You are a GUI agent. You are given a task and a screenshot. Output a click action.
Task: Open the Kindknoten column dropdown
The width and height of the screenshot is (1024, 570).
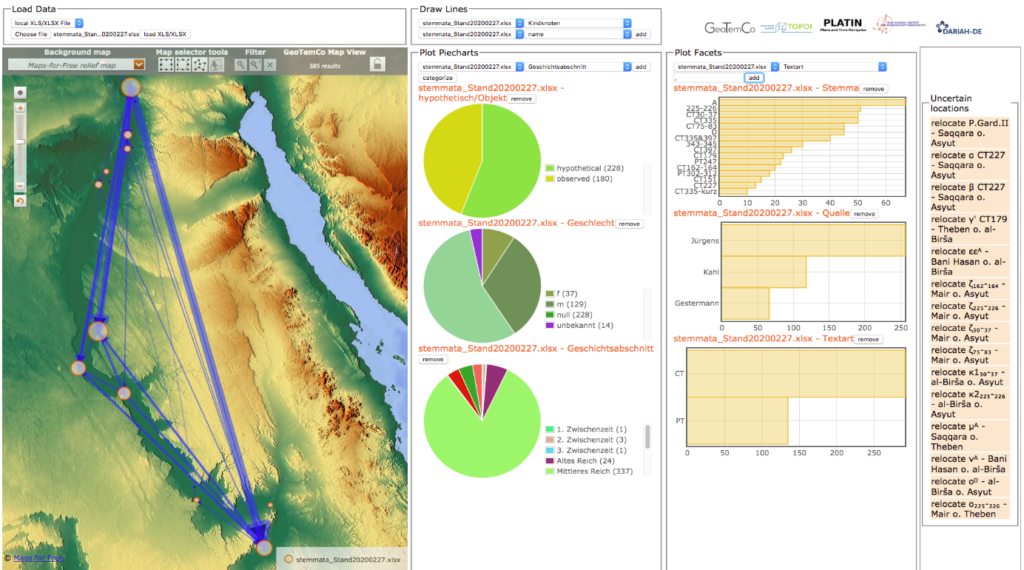[x=579, y=23]
